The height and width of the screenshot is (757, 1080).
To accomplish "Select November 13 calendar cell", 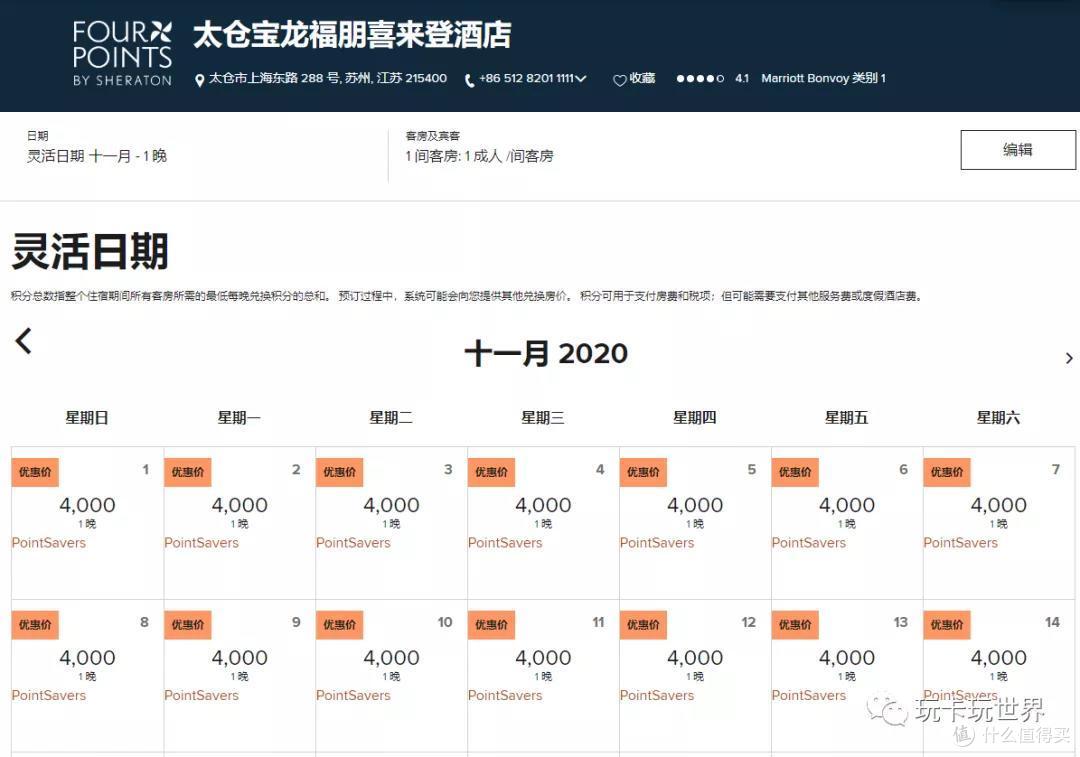I will click(x=847, y=676).
